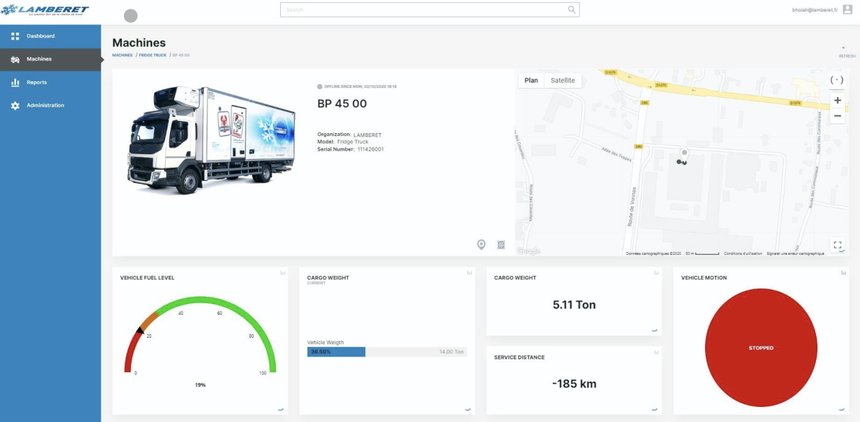The image size is (860, 422).
Task: Click the Refresh button
Action: coord(846,54)
